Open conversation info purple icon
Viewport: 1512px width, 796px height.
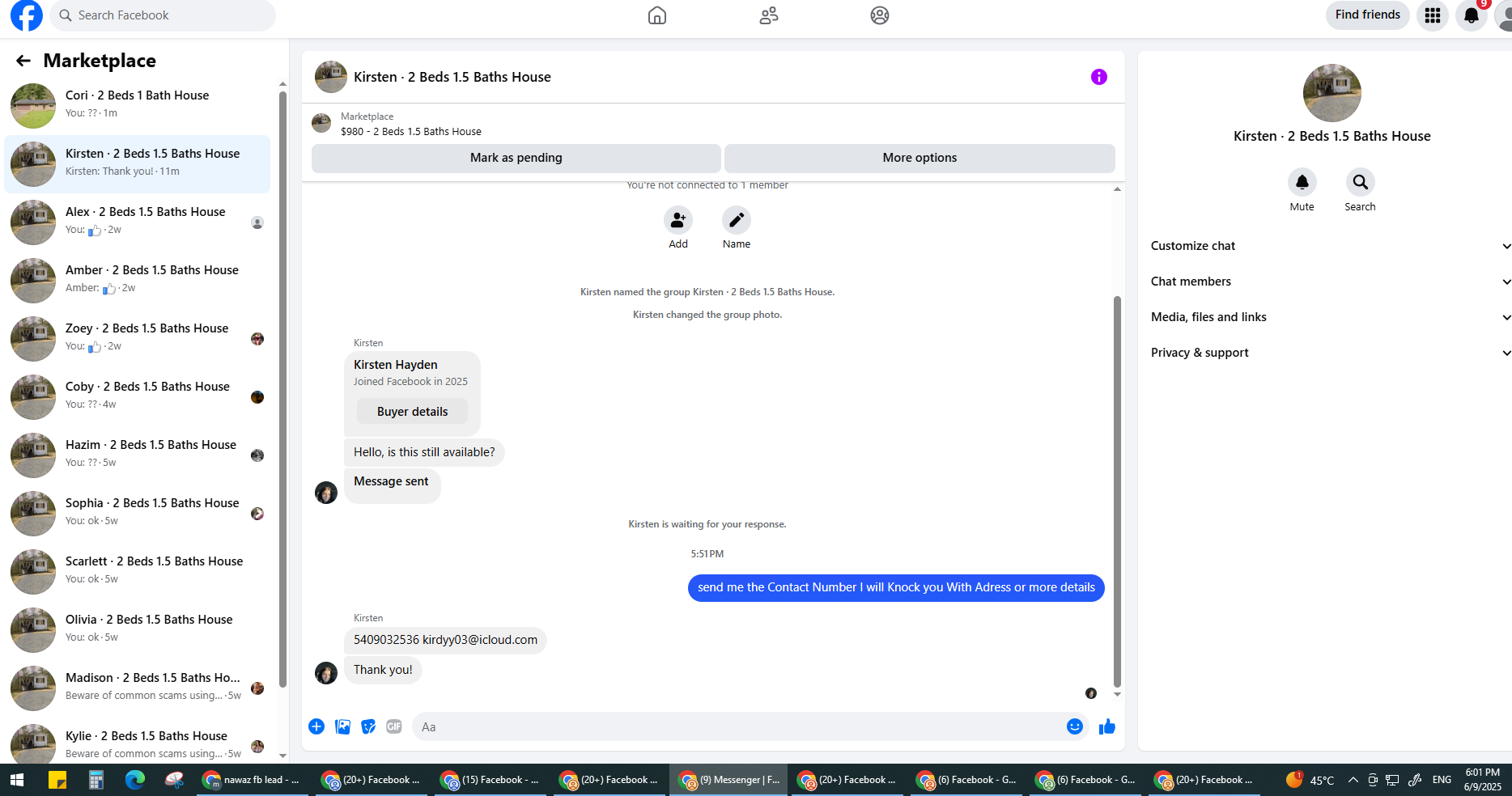click(1099, 77)
